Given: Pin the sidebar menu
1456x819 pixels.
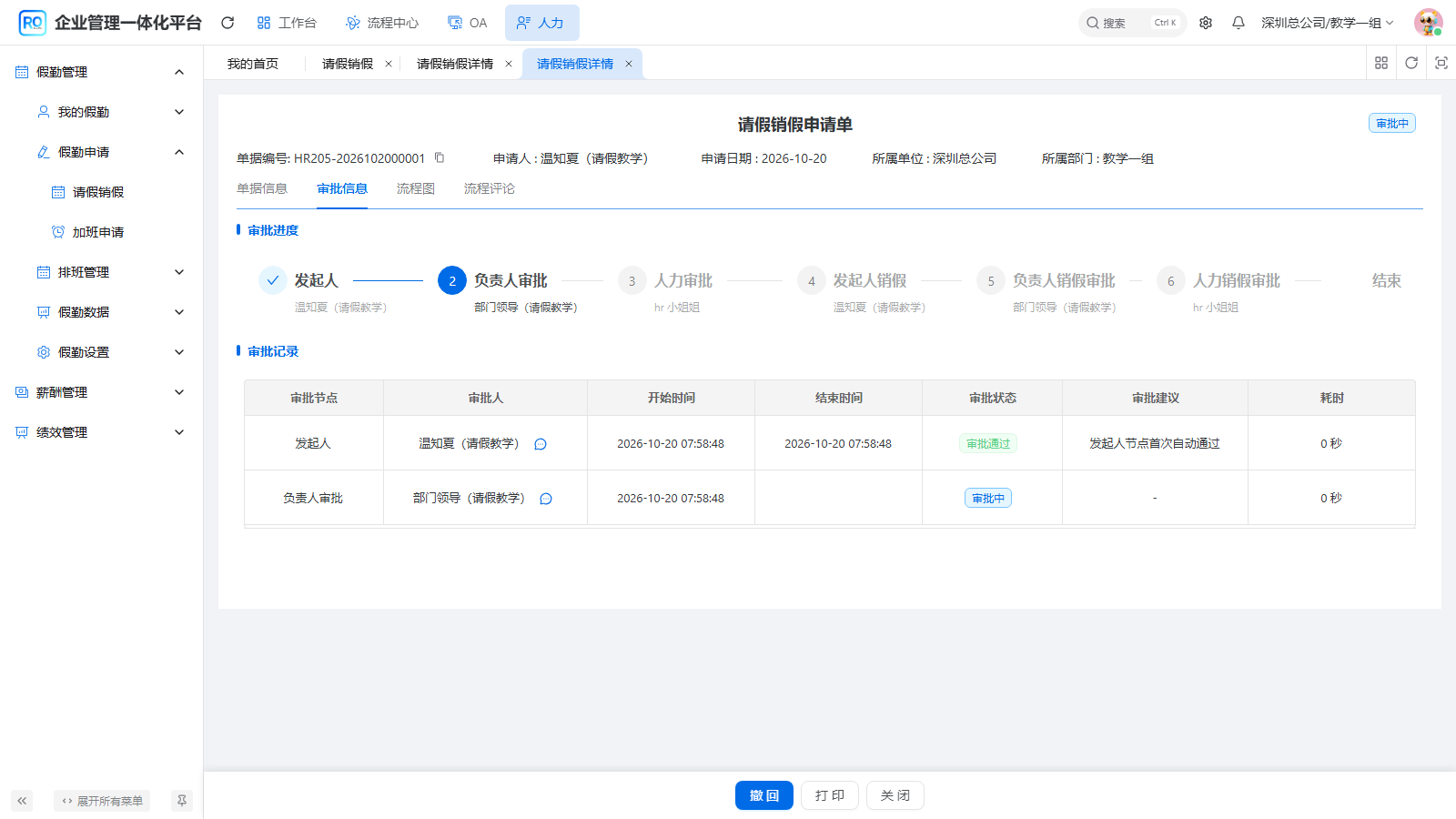Looking at the screenshot, I should point(182,801).
